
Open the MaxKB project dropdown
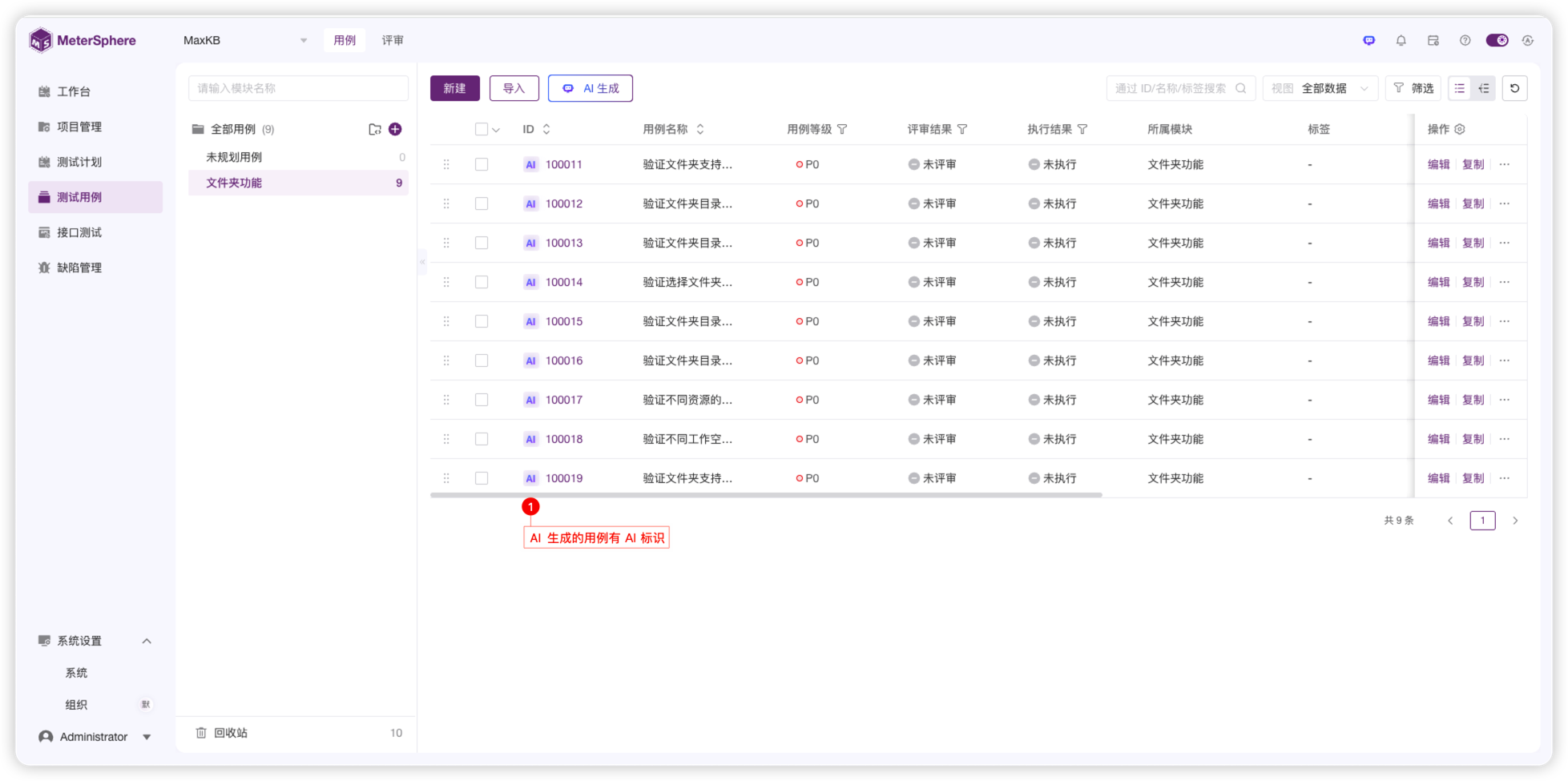click(245, 40)
